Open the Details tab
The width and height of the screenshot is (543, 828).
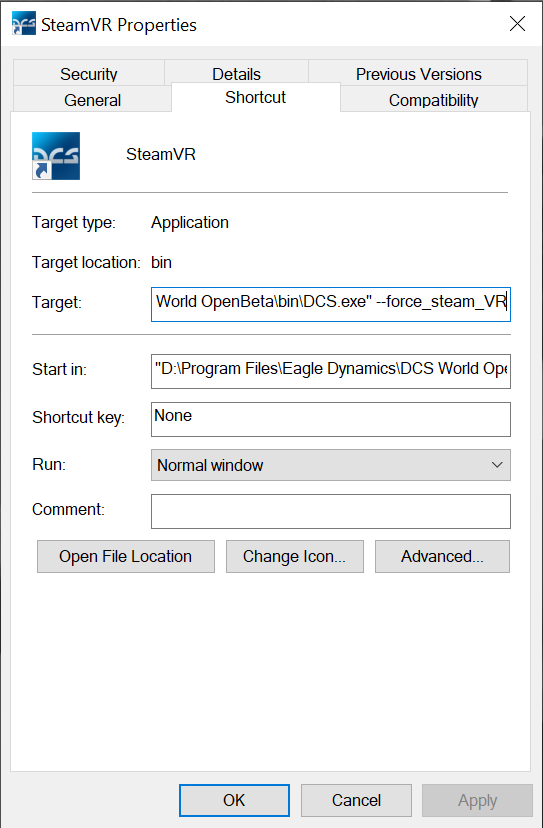(236, 73)
